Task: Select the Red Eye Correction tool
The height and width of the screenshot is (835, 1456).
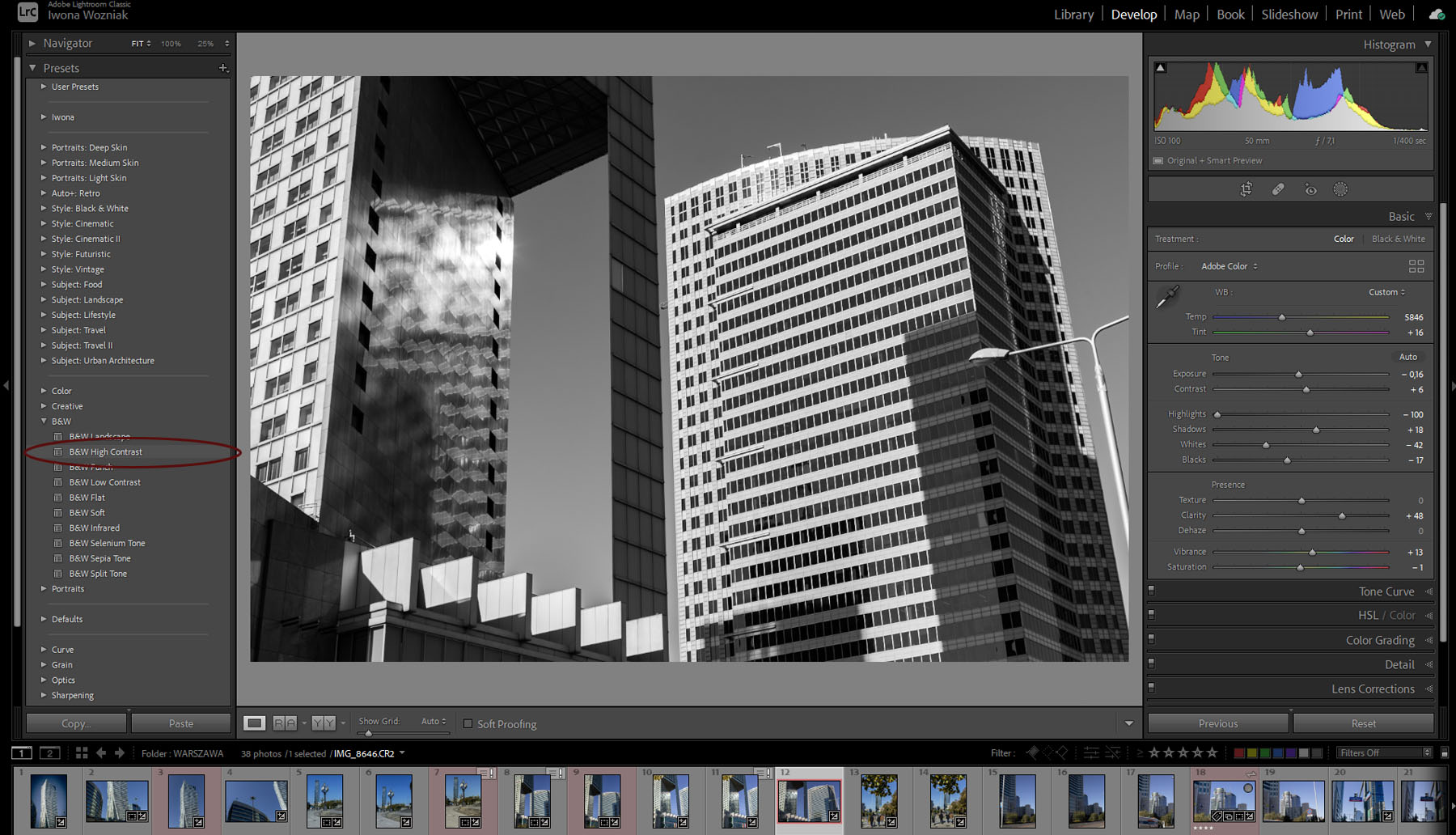Action: point(1310,189)
